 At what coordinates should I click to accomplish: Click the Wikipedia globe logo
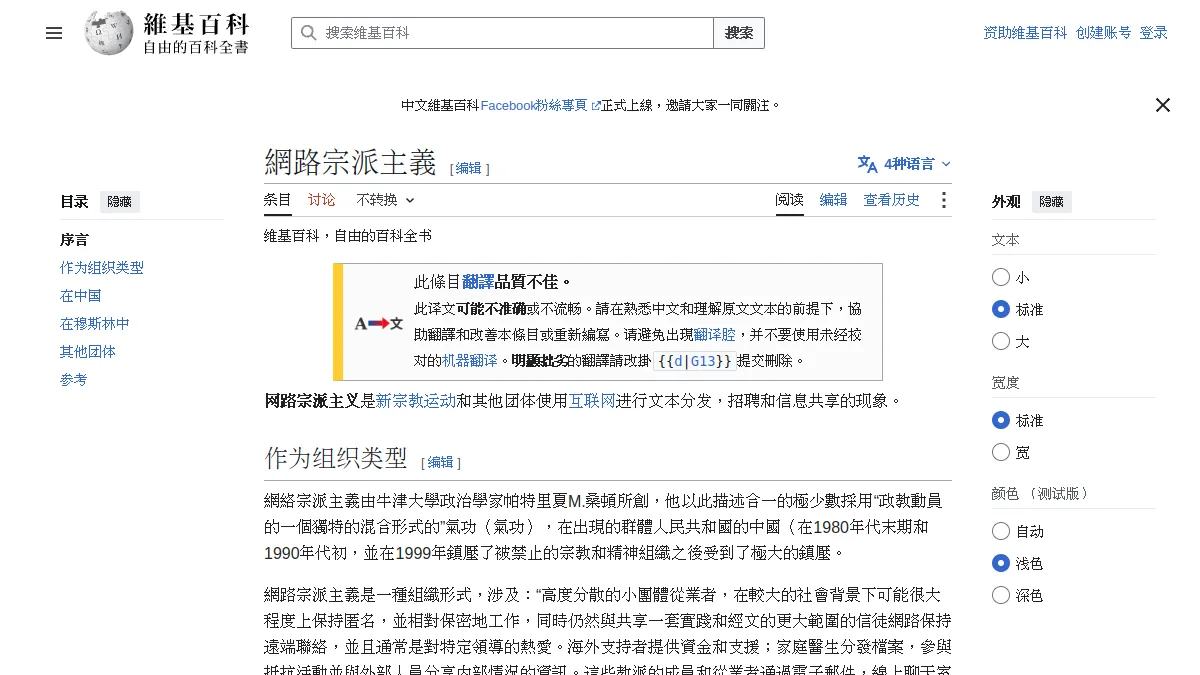coord(109,33)
